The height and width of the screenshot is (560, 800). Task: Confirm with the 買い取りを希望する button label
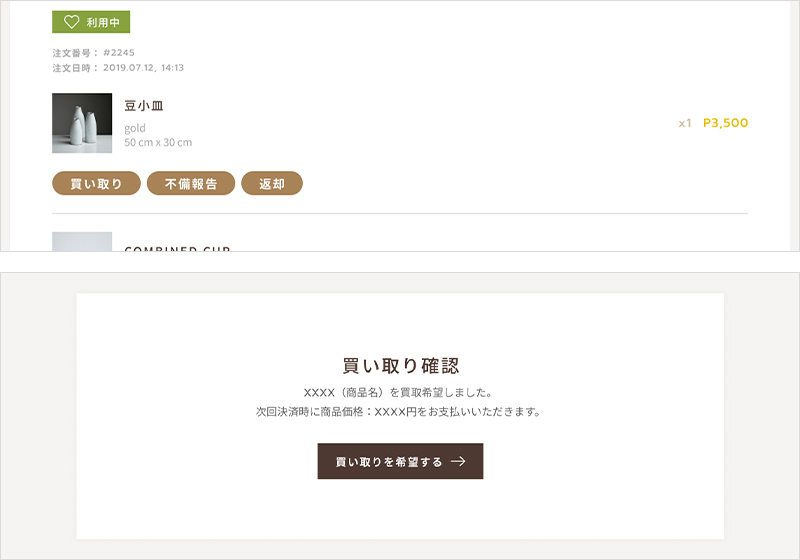389,462
